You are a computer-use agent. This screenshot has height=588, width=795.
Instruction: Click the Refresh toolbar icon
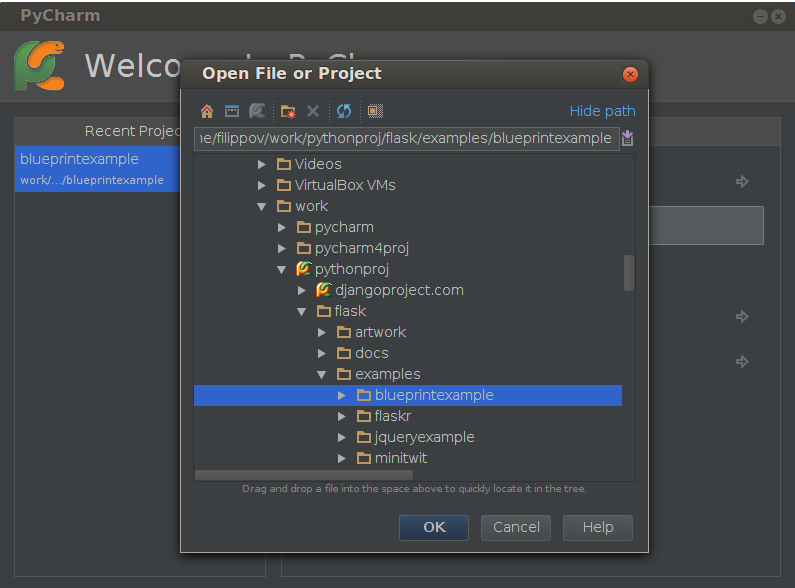[x=344, y=111]
